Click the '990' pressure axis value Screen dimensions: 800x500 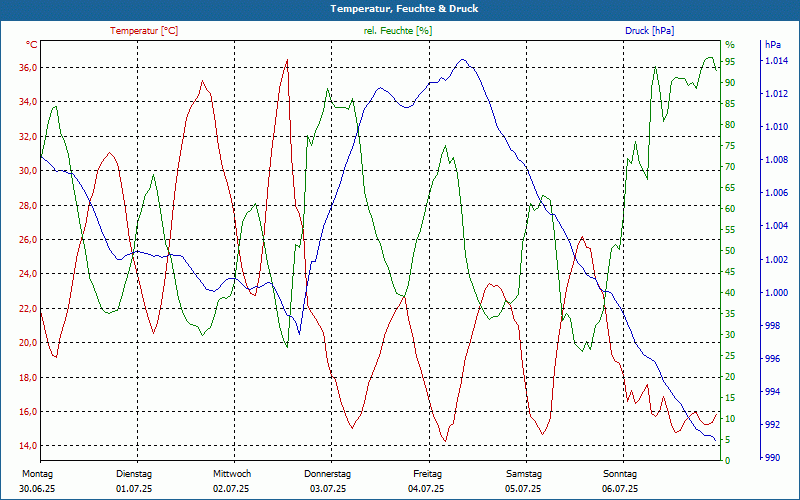(773, 458)
